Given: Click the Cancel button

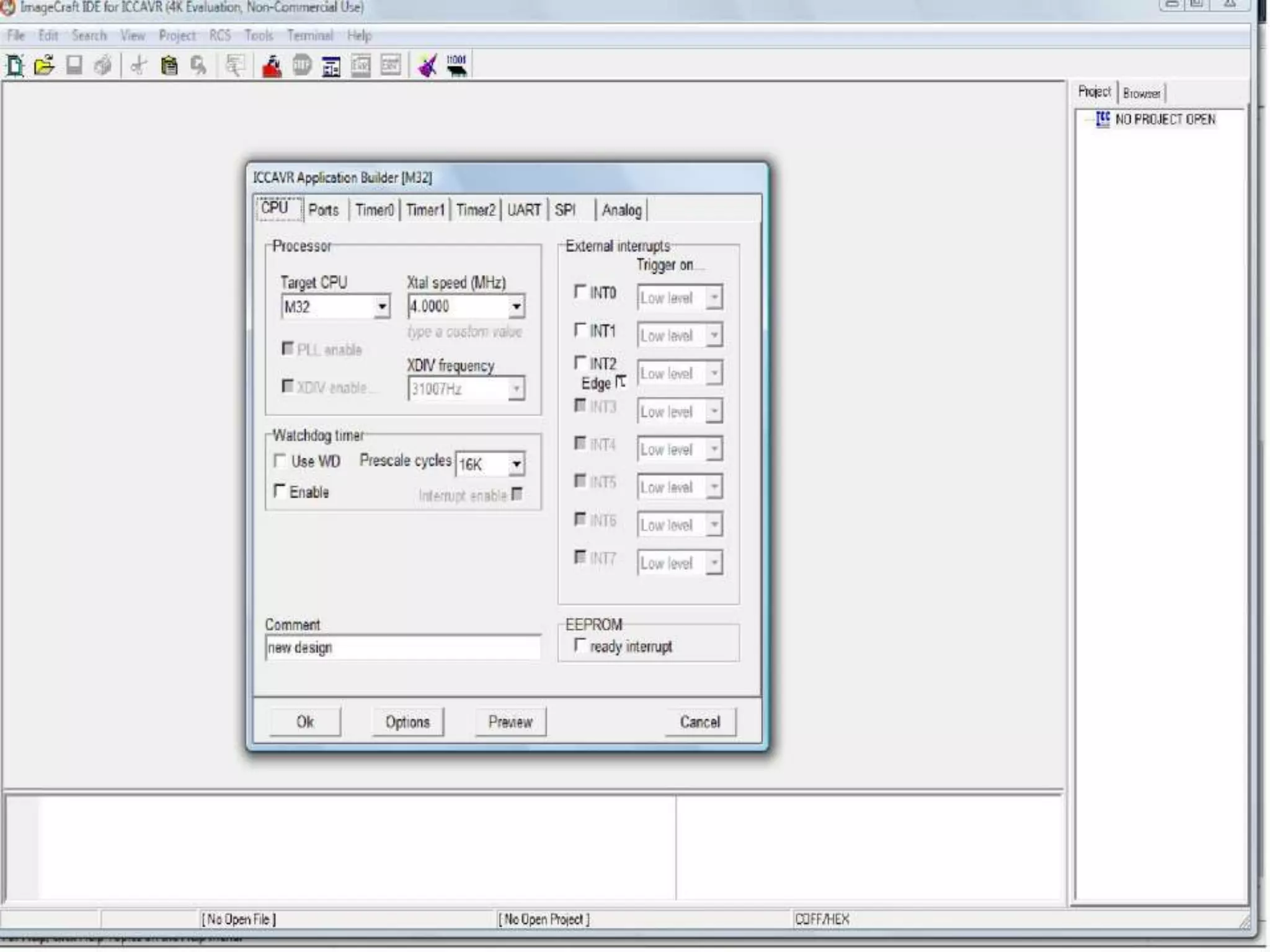Looking at the screenshot, I should [x=700, y=722].
